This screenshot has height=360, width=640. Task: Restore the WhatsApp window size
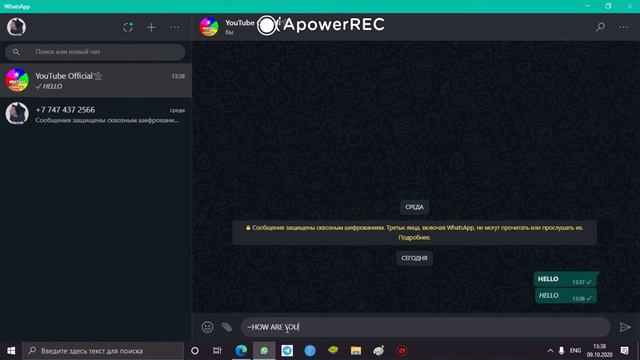[608, 6]
